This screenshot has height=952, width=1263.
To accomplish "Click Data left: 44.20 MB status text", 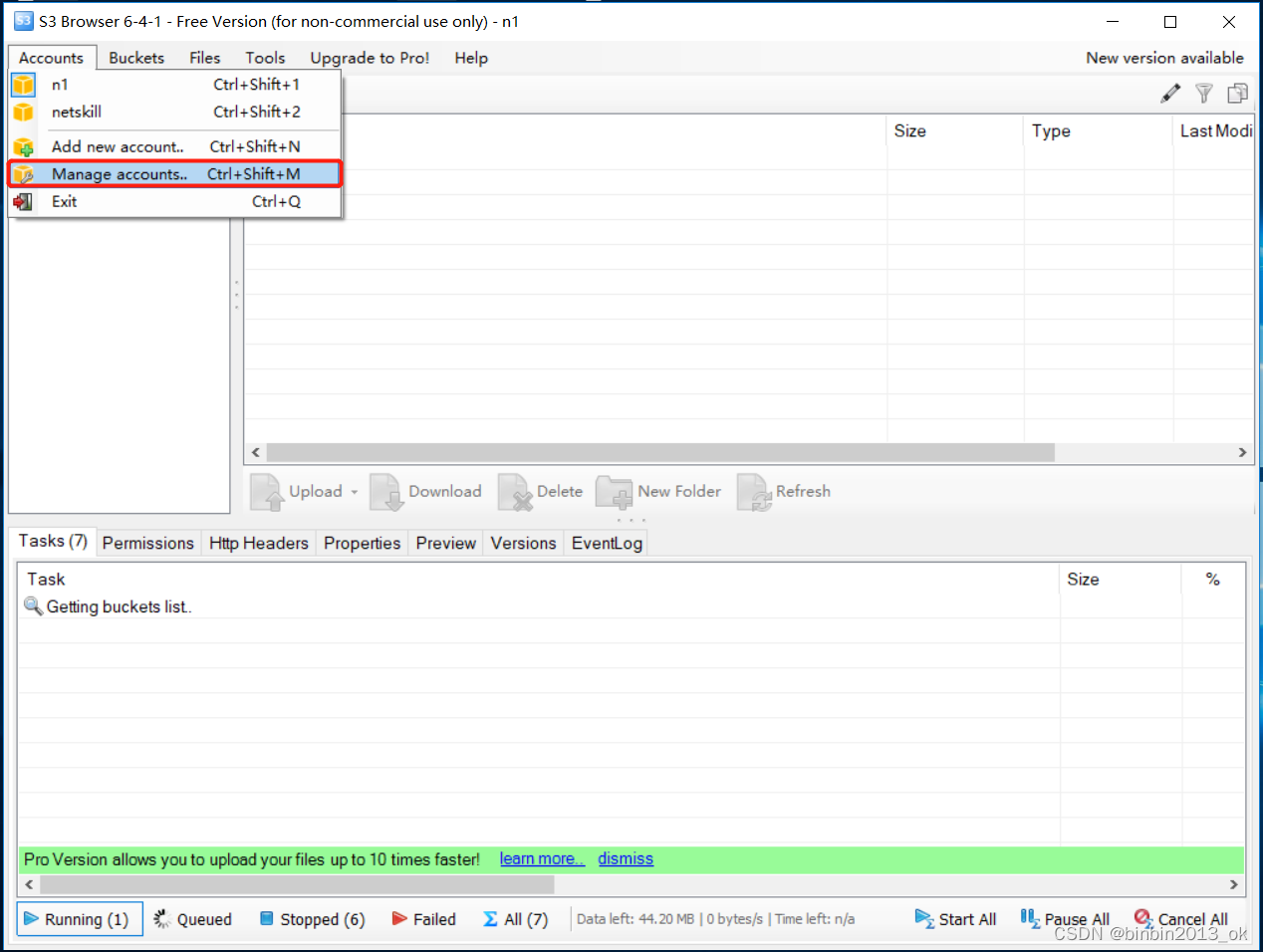I will [635, 919].
